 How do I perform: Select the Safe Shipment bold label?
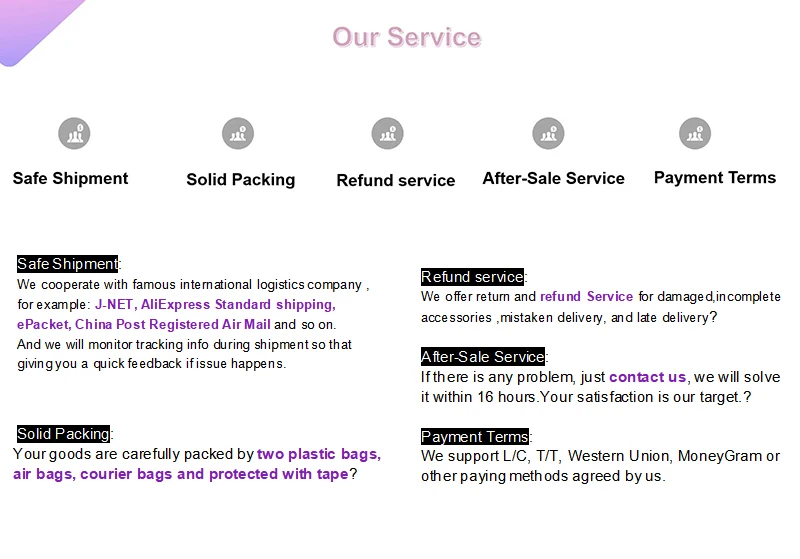(70, 179)
